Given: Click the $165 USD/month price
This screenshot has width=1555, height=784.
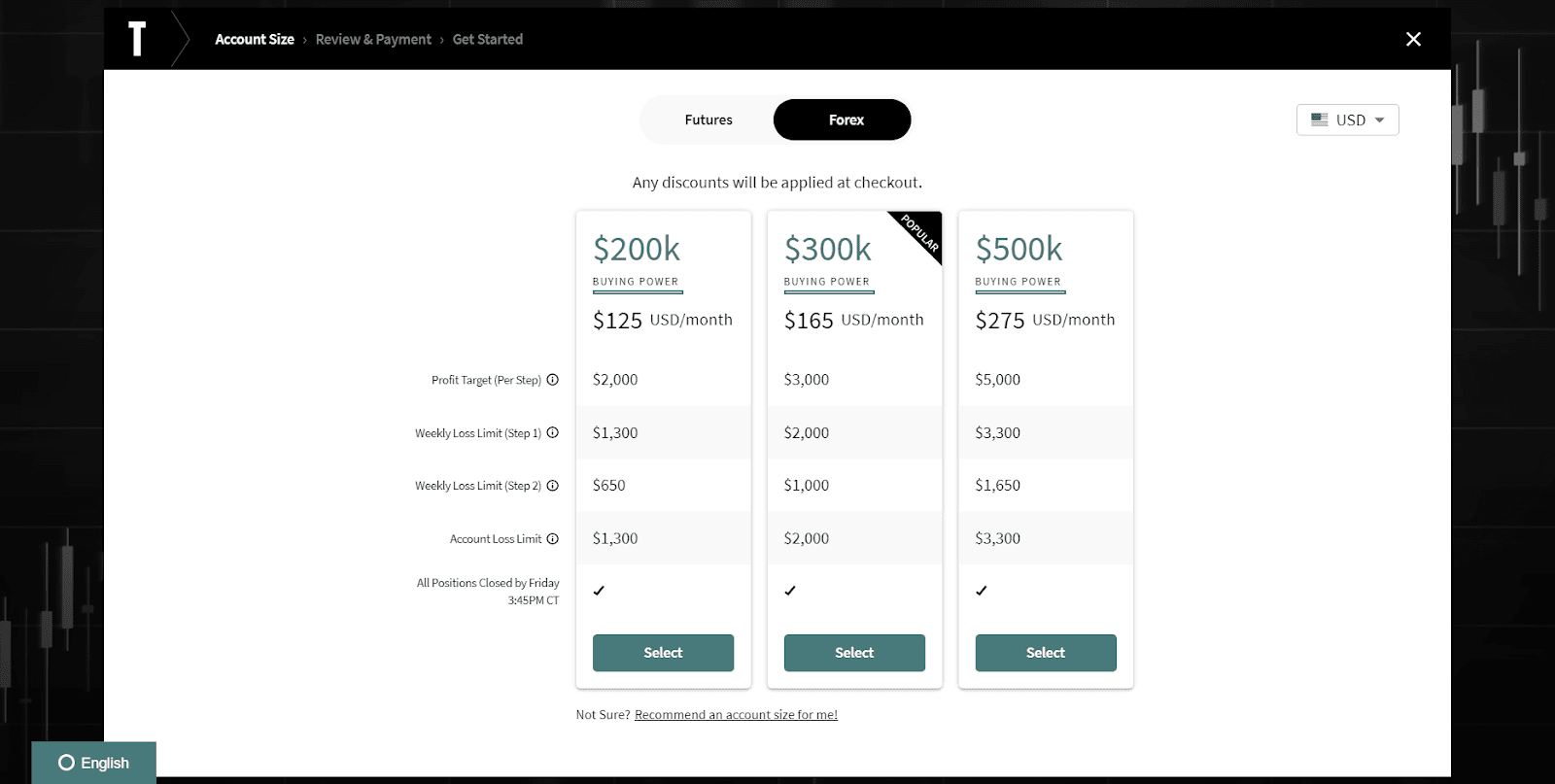Looking at the screenshot, I should 854,321.
